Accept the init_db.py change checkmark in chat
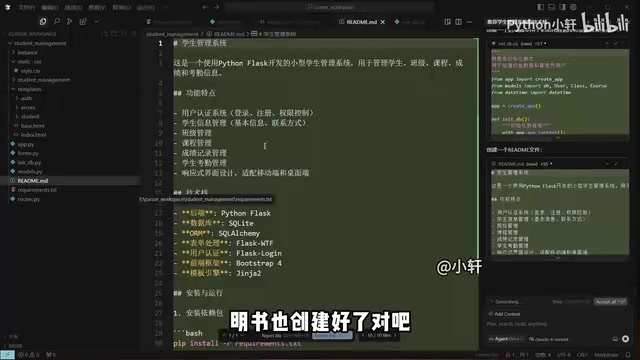640x360 pixels. tap(616, 43)
